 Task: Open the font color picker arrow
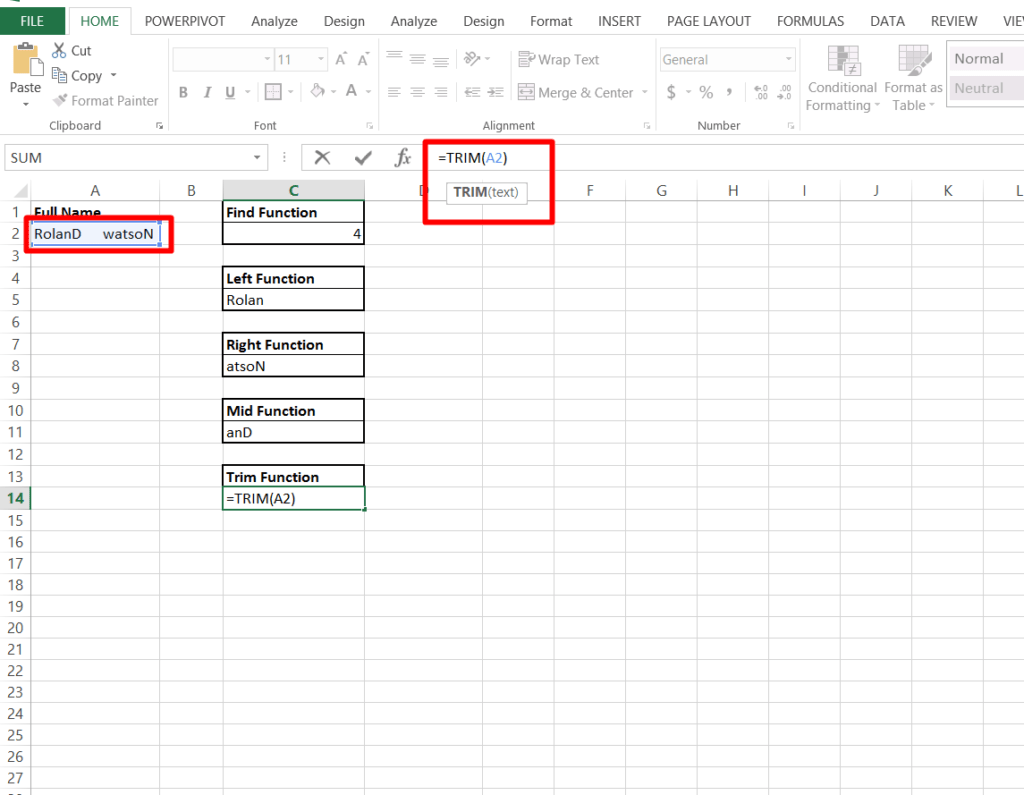tap(367, 92)
